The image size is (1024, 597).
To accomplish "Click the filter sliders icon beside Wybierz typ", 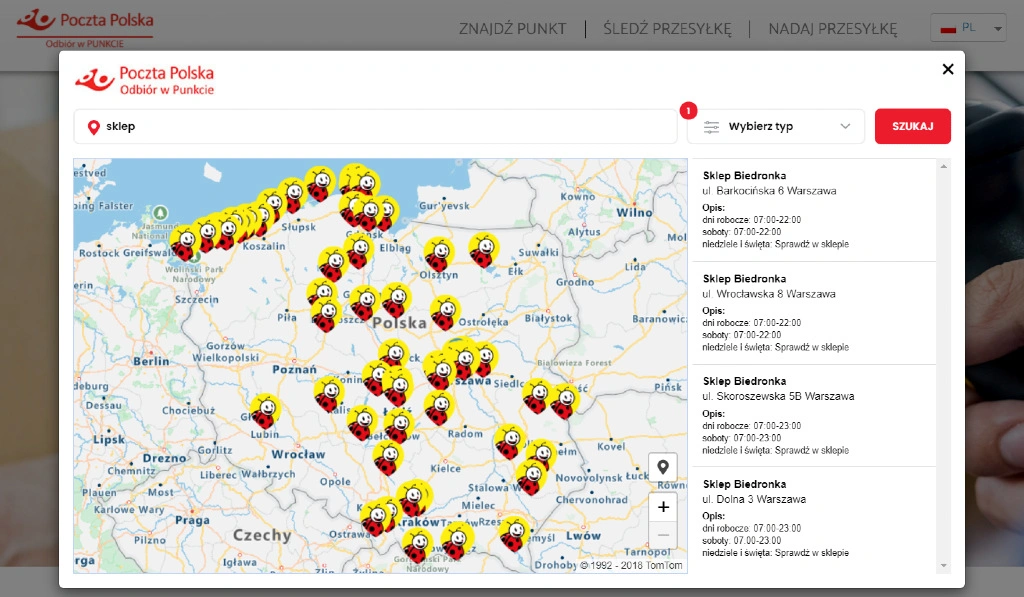I will point(711,127).
